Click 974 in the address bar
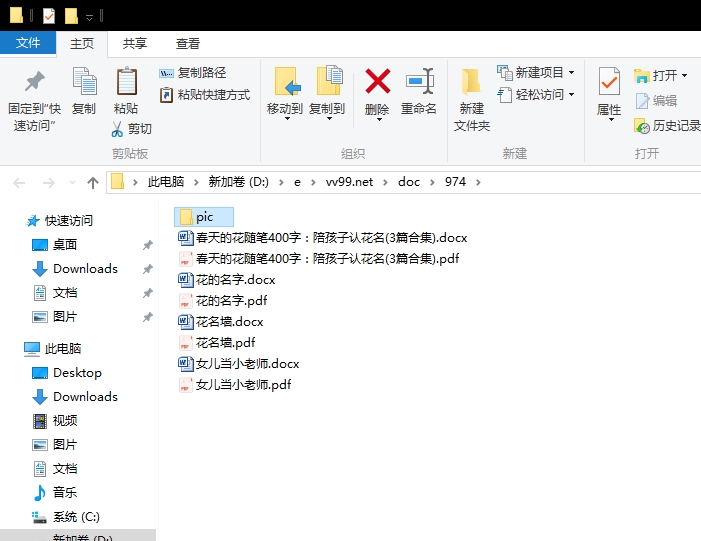The width and height of the screenshot is (701, 541). point(455,182)
